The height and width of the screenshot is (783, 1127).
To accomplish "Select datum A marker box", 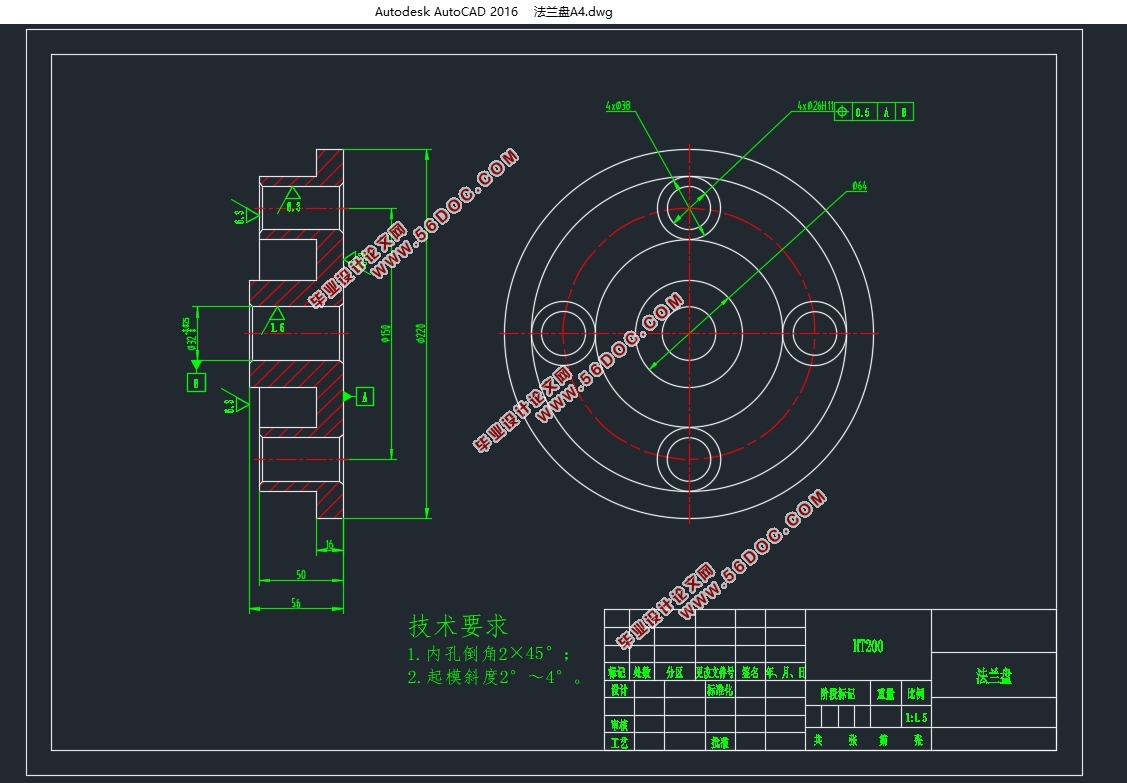I will point(365,397).
